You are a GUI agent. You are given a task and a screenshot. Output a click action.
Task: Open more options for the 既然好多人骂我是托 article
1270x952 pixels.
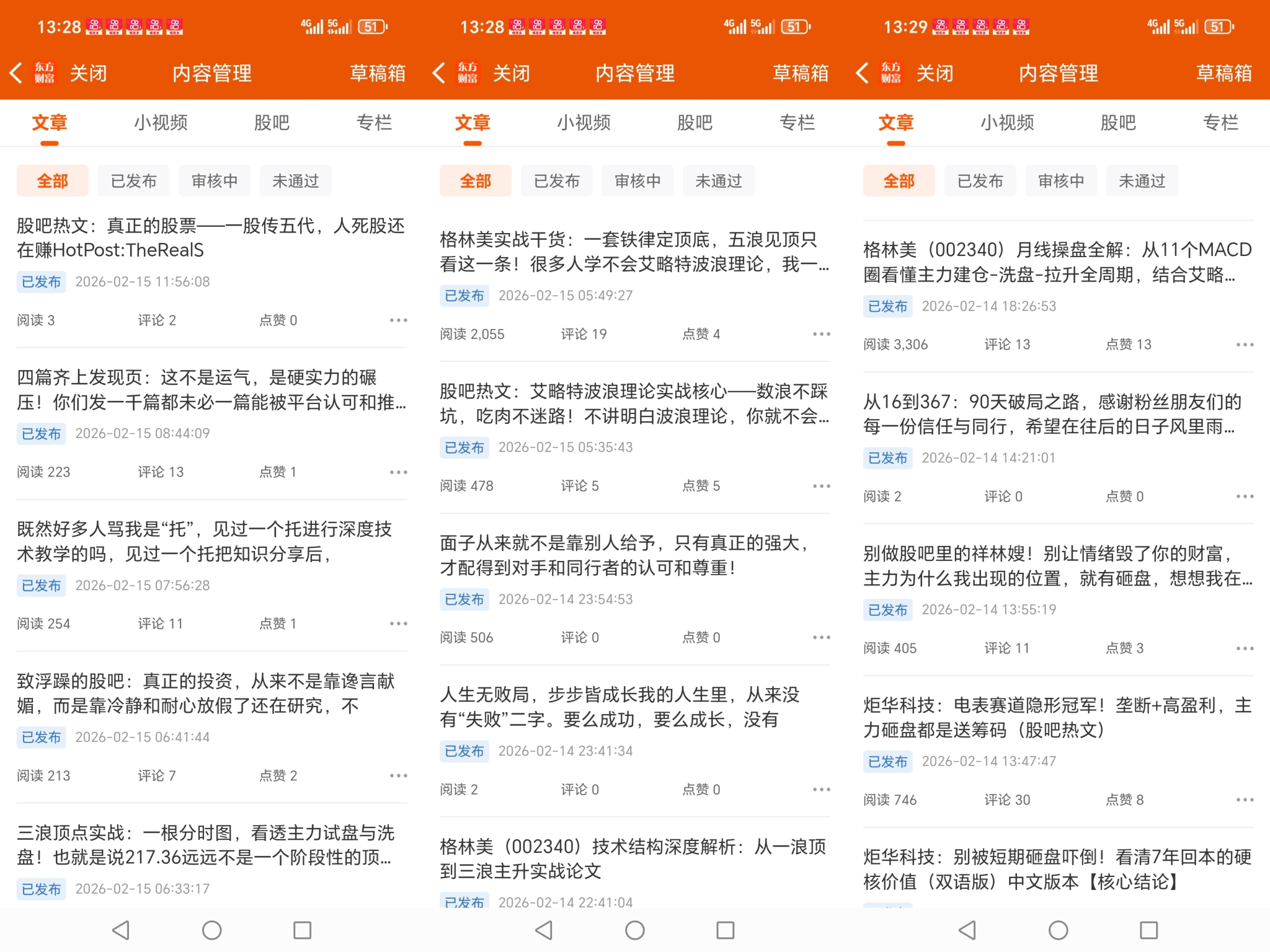point(398,624)
